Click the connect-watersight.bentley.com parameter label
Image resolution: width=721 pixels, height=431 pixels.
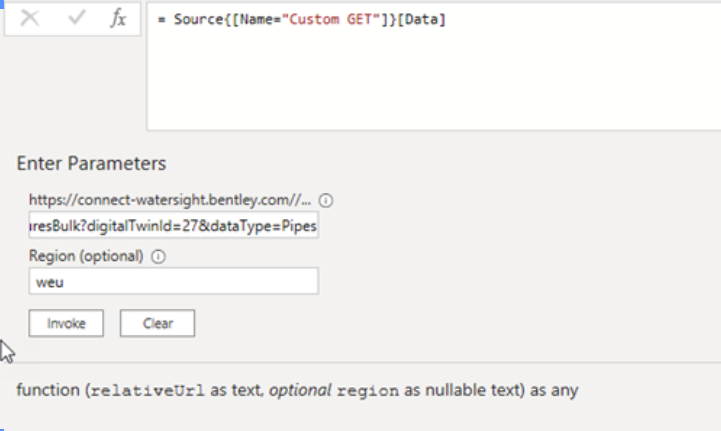point(170,199)
